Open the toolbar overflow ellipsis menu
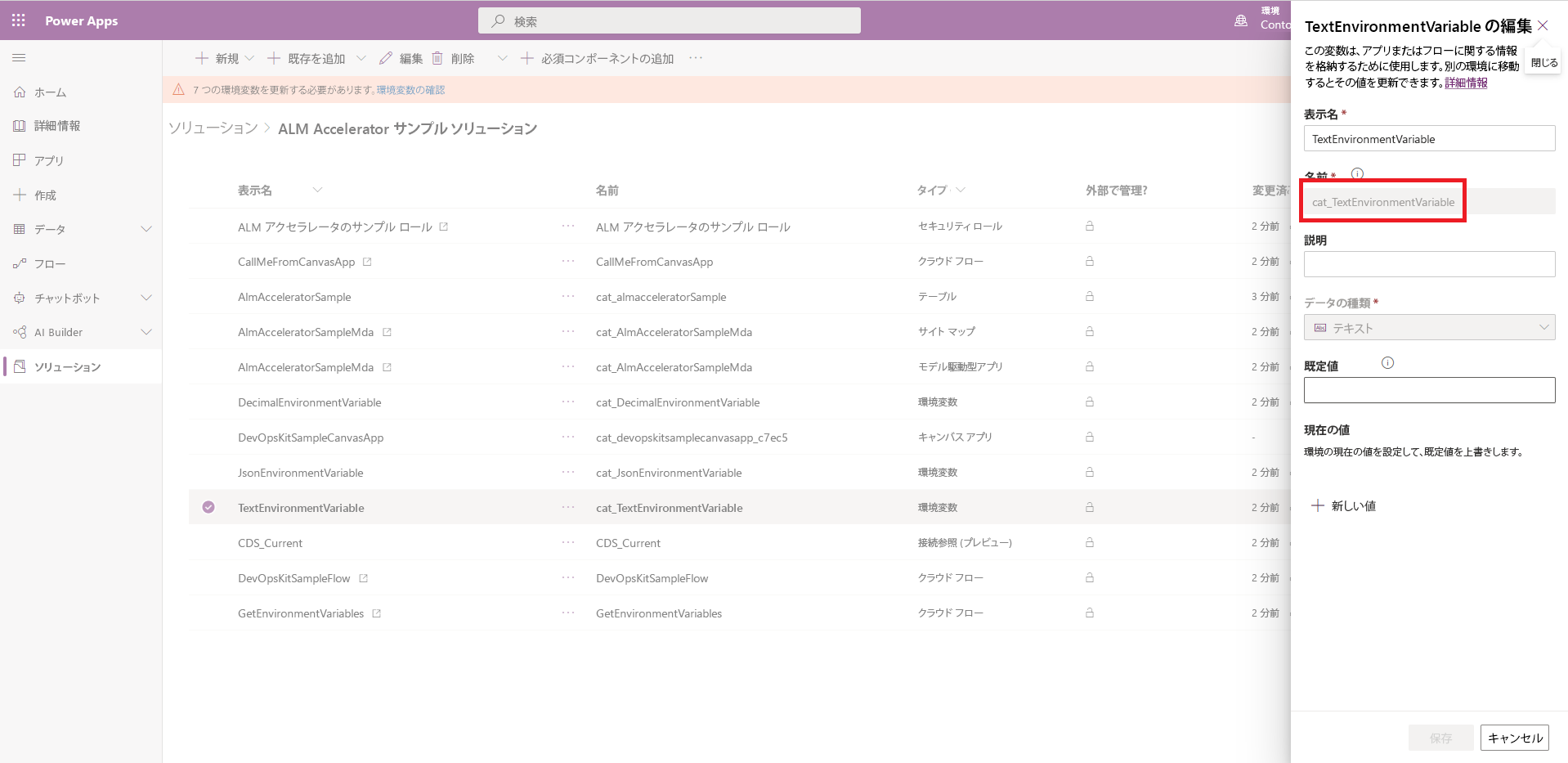The width and height of the screenshot is (1568, 763). [696, 58]
